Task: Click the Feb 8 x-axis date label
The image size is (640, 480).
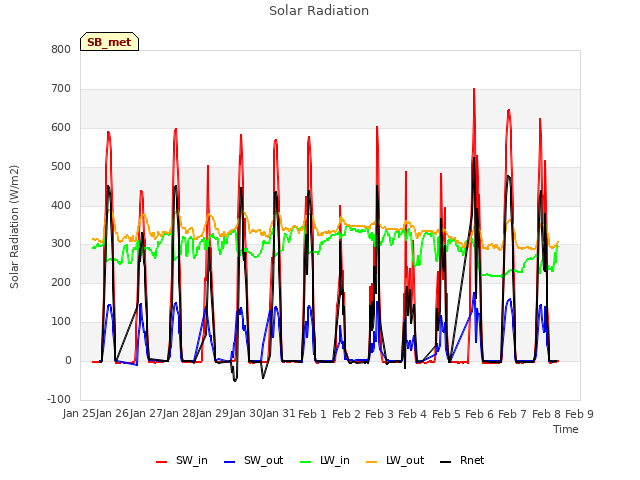Action: (546, 414)
